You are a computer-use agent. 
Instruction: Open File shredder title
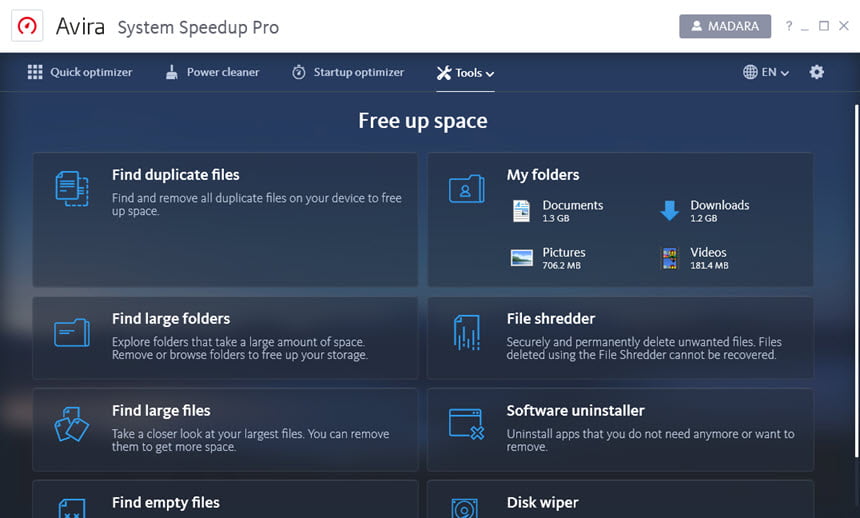pyautogui.click(x=551, y=318)
